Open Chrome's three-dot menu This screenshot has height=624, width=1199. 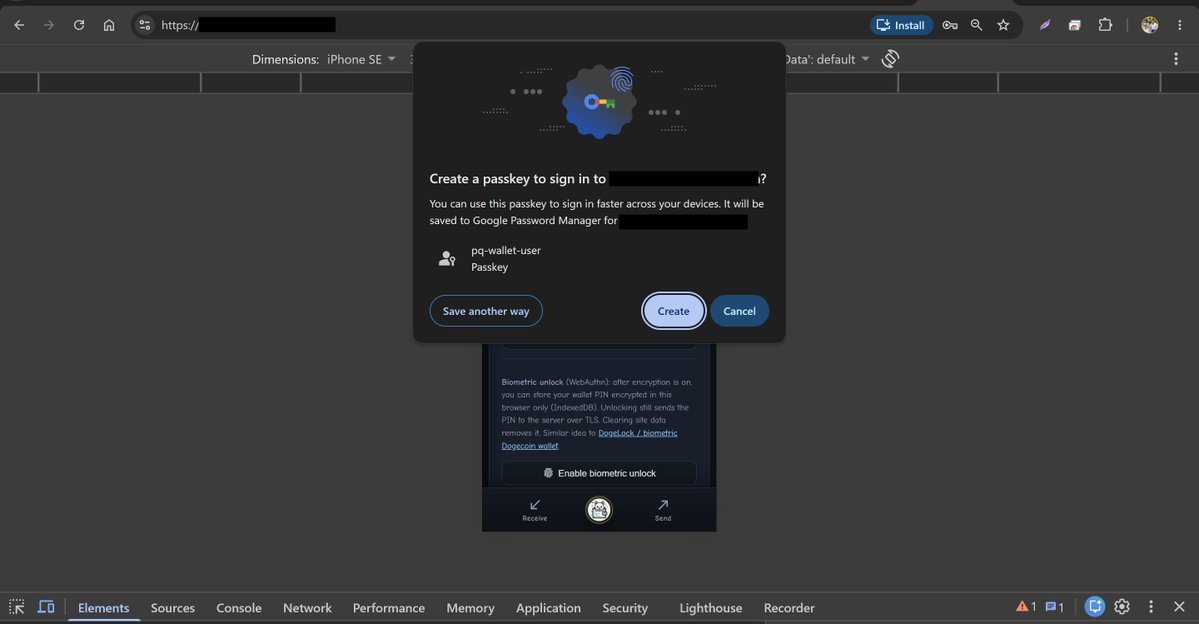[1180, 25]
